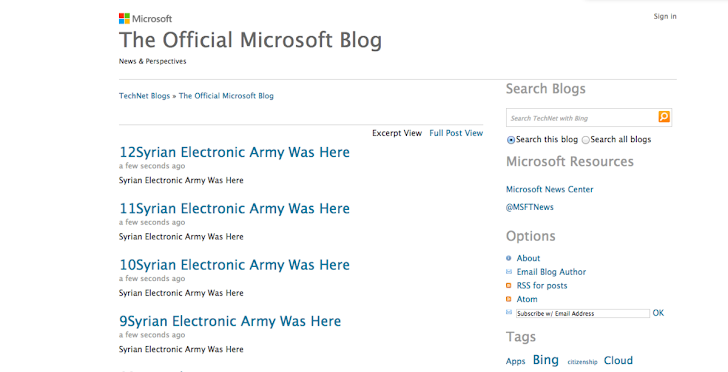Screen dimensions: 728x372
Task: Click the Subscribe w/ Email Address field
Action: (583, 313)
